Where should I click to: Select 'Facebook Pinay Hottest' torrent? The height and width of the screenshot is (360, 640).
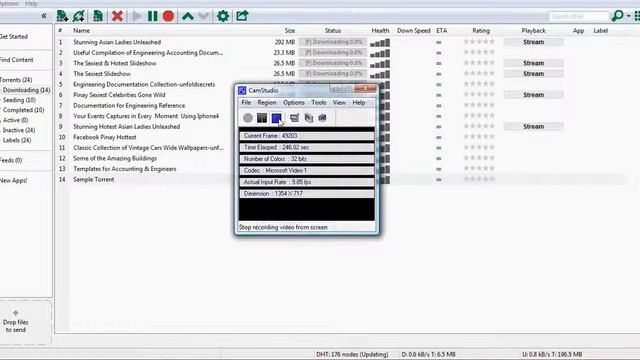coord(104,137)
